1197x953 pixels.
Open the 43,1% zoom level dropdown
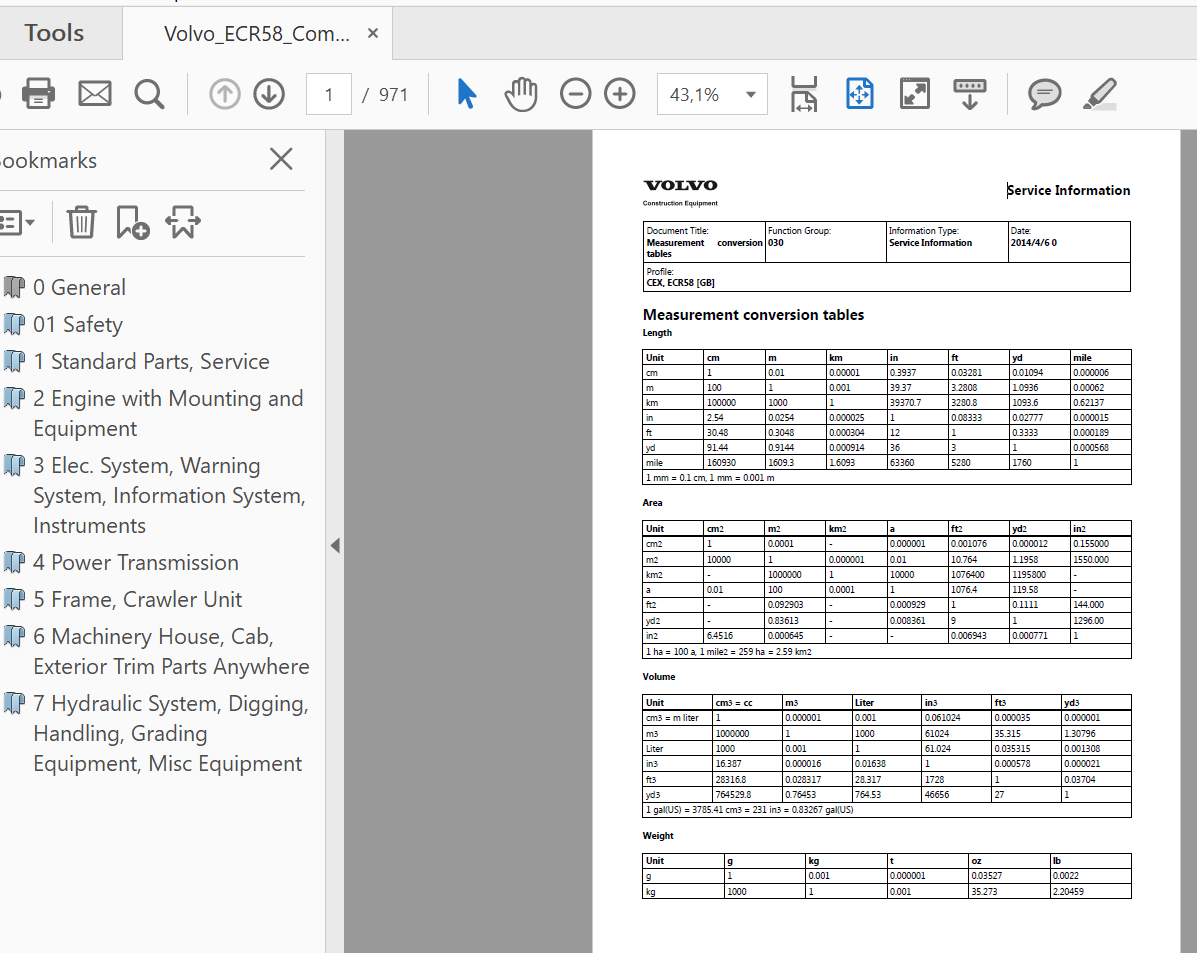[750, 95]
